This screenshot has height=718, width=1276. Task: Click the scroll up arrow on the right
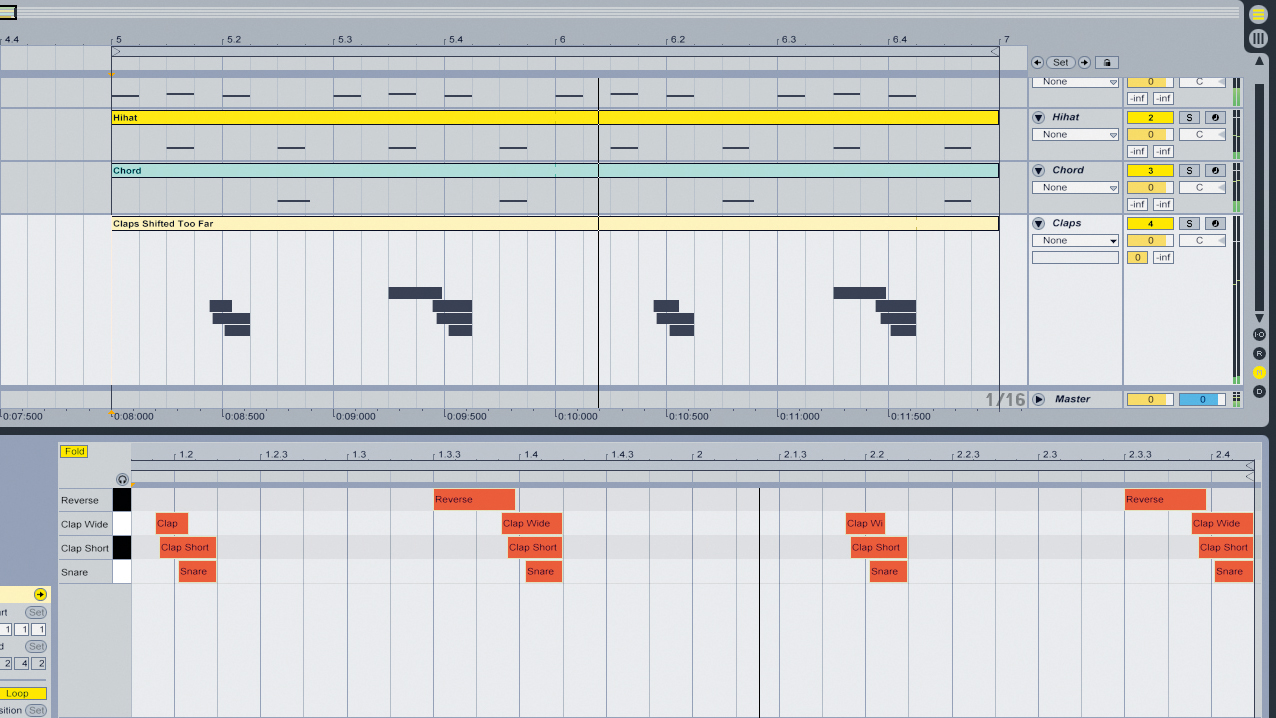click(x=1259, y=62)
